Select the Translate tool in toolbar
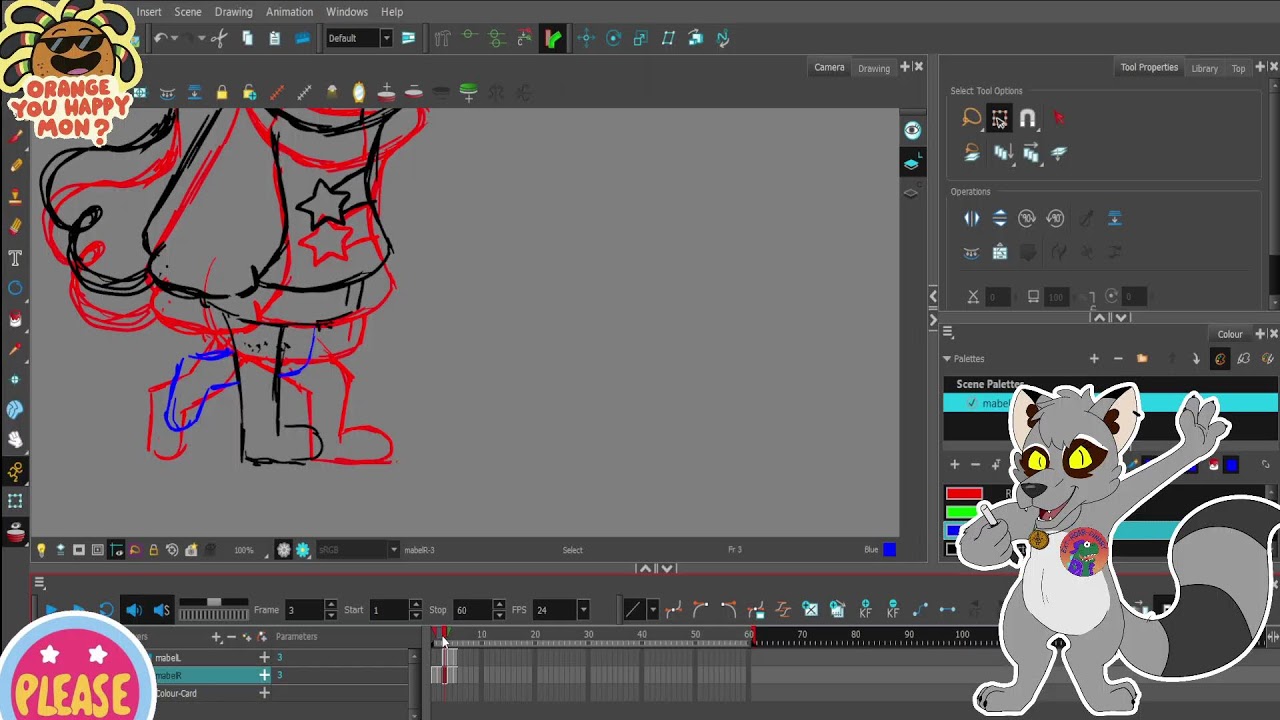 pos(586,38)
